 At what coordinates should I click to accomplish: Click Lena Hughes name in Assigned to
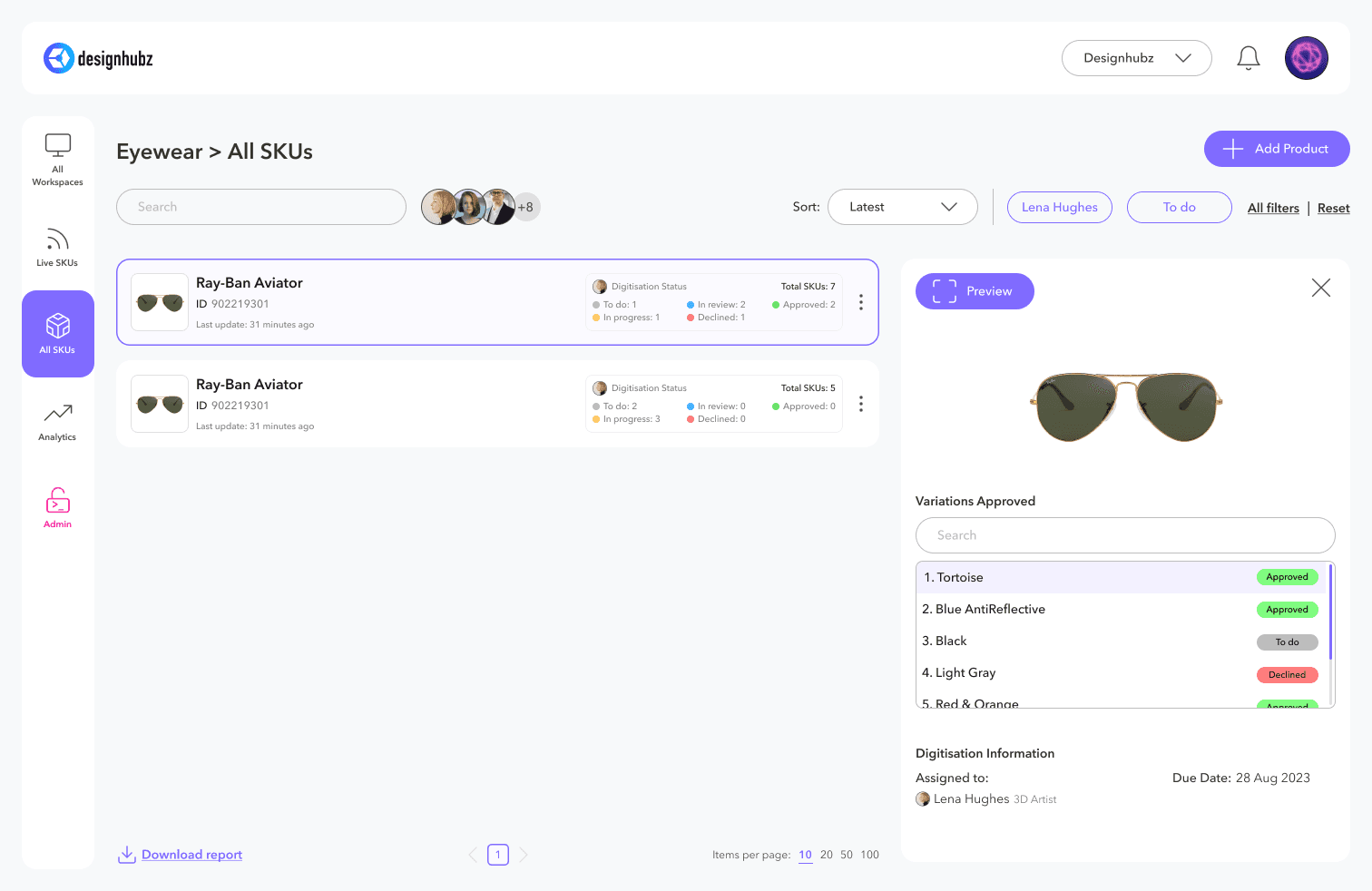[971, 799]
